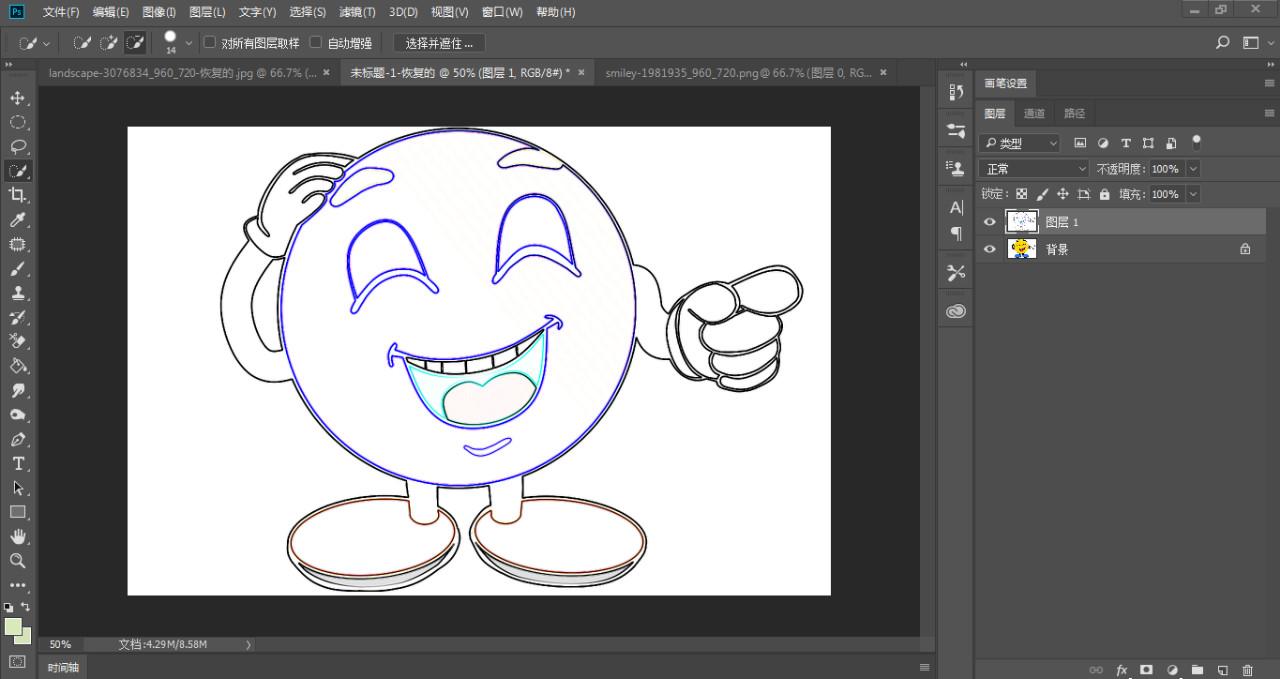Select the Lasso tool
The image size is (1280, 679).
click(17, 146)
